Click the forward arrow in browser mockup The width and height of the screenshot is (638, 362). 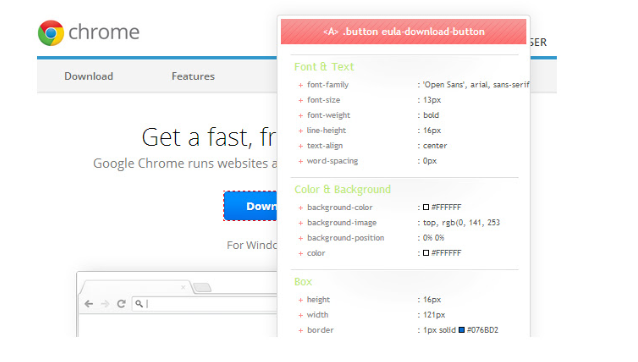tap(105, 303)
